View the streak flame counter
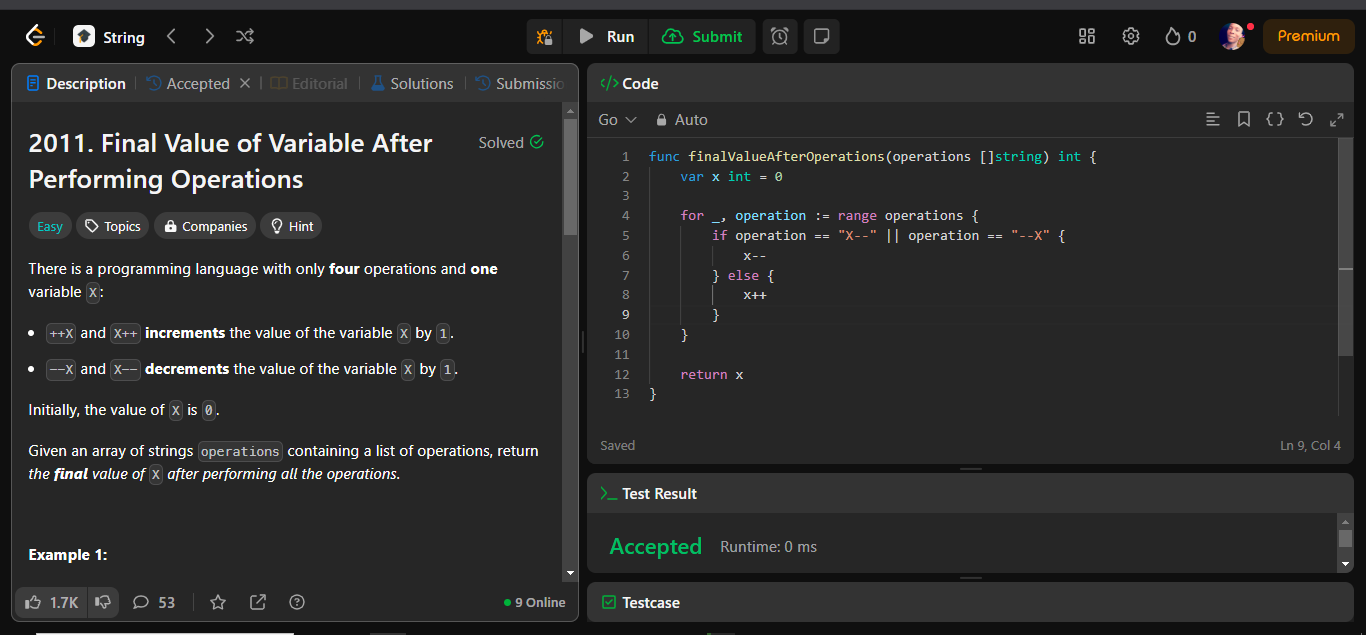The image size is (1366, 635). 1180,36
